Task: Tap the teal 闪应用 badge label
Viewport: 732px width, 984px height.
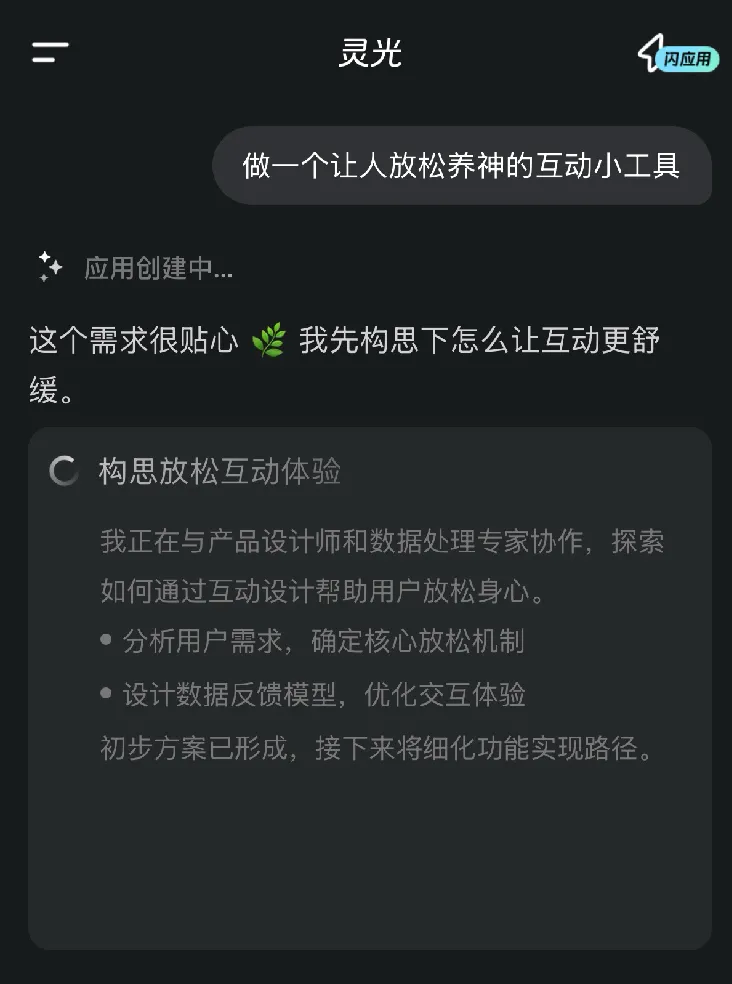Action: click(689, 59)
